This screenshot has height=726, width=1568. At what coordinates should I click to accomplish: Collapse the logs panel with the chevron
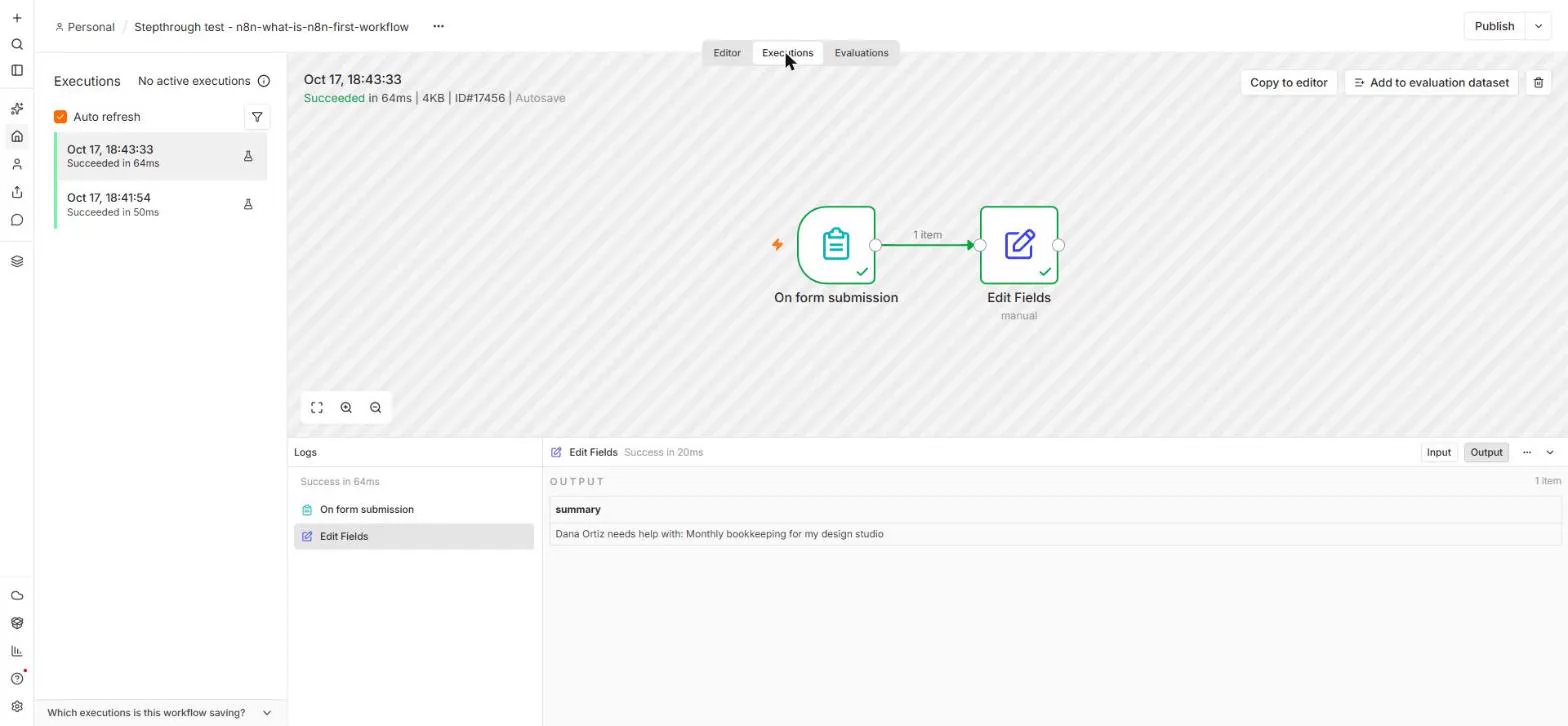[1550, 452]
